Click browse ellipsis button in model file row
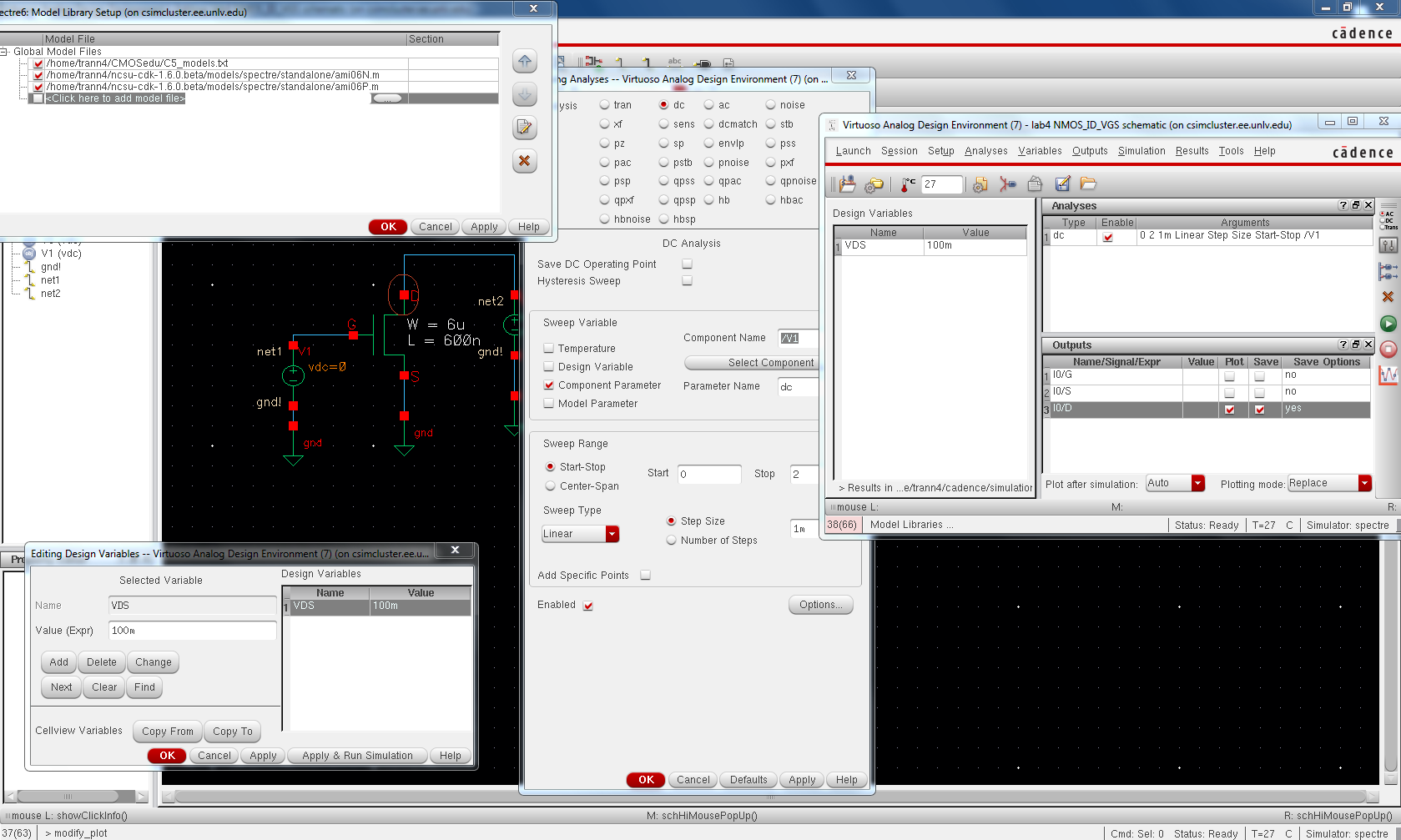 click(x=387, y=98)
